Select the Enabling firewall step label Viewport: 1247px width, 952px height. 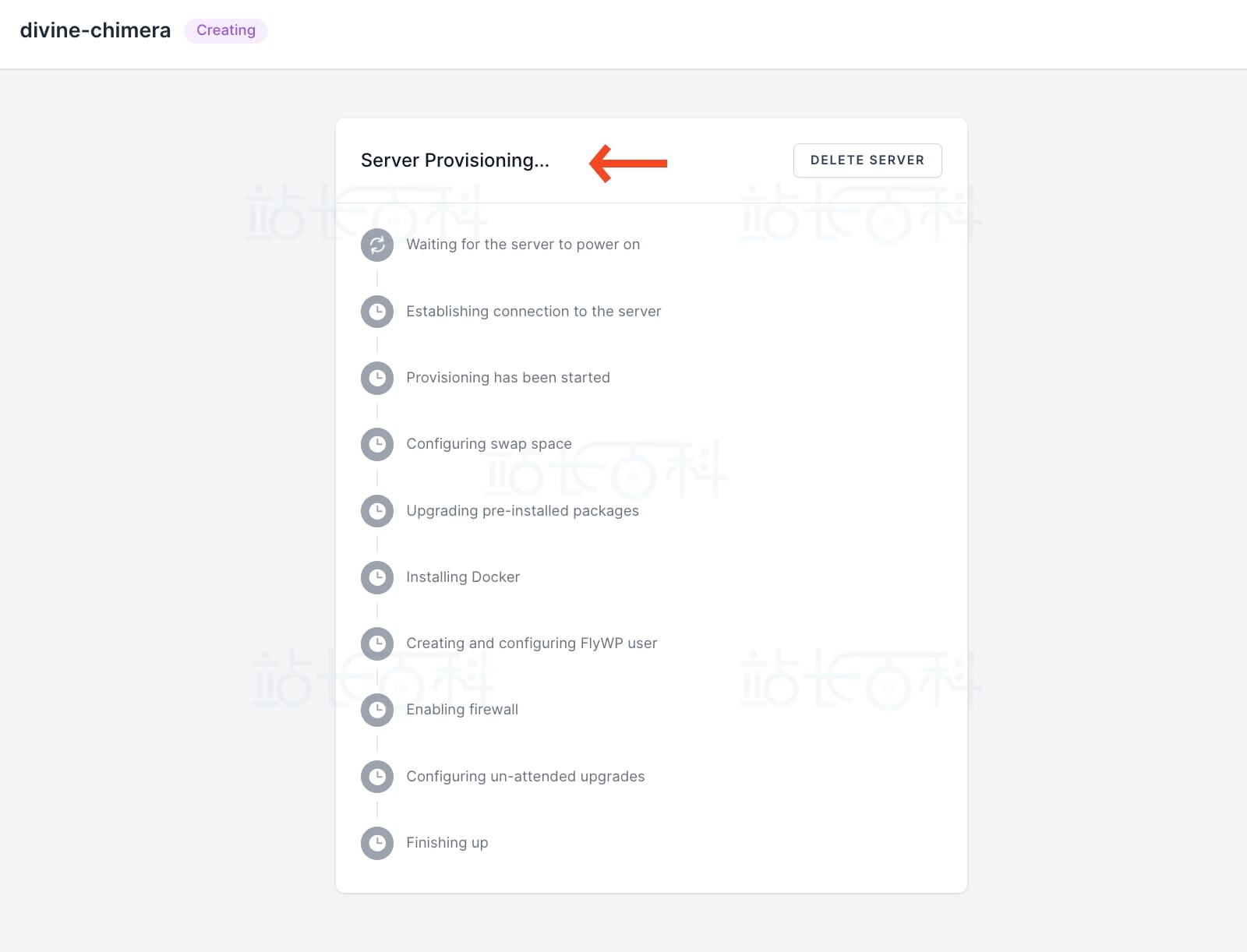pyautogui.click(x=462, y=710)
